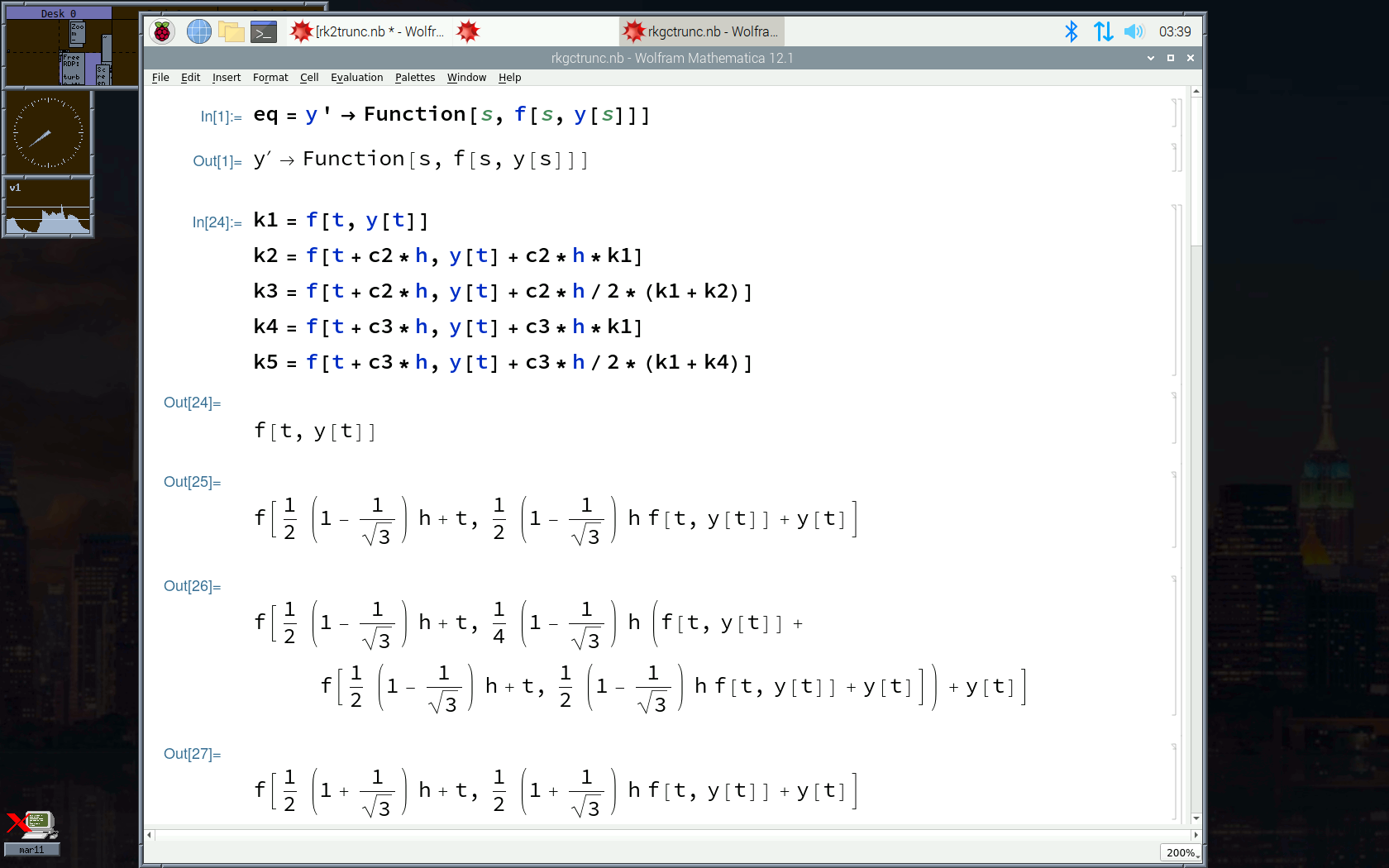Click the vertical scrollbar down arrow
This screenshot has width=1389, height=868.
coord(1196,818)
